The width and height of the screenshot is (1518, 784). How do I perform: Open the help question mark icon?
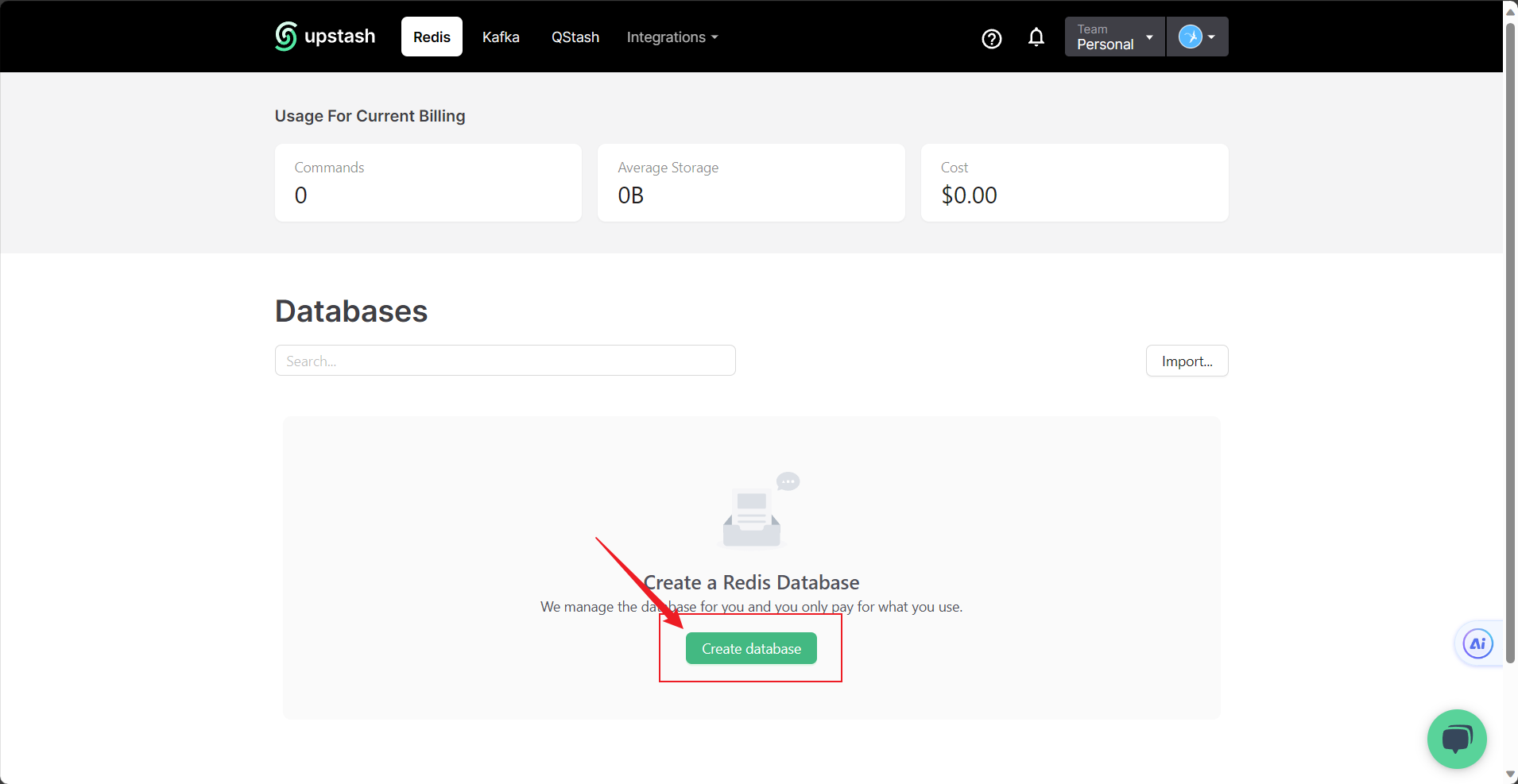pos(991,37)
